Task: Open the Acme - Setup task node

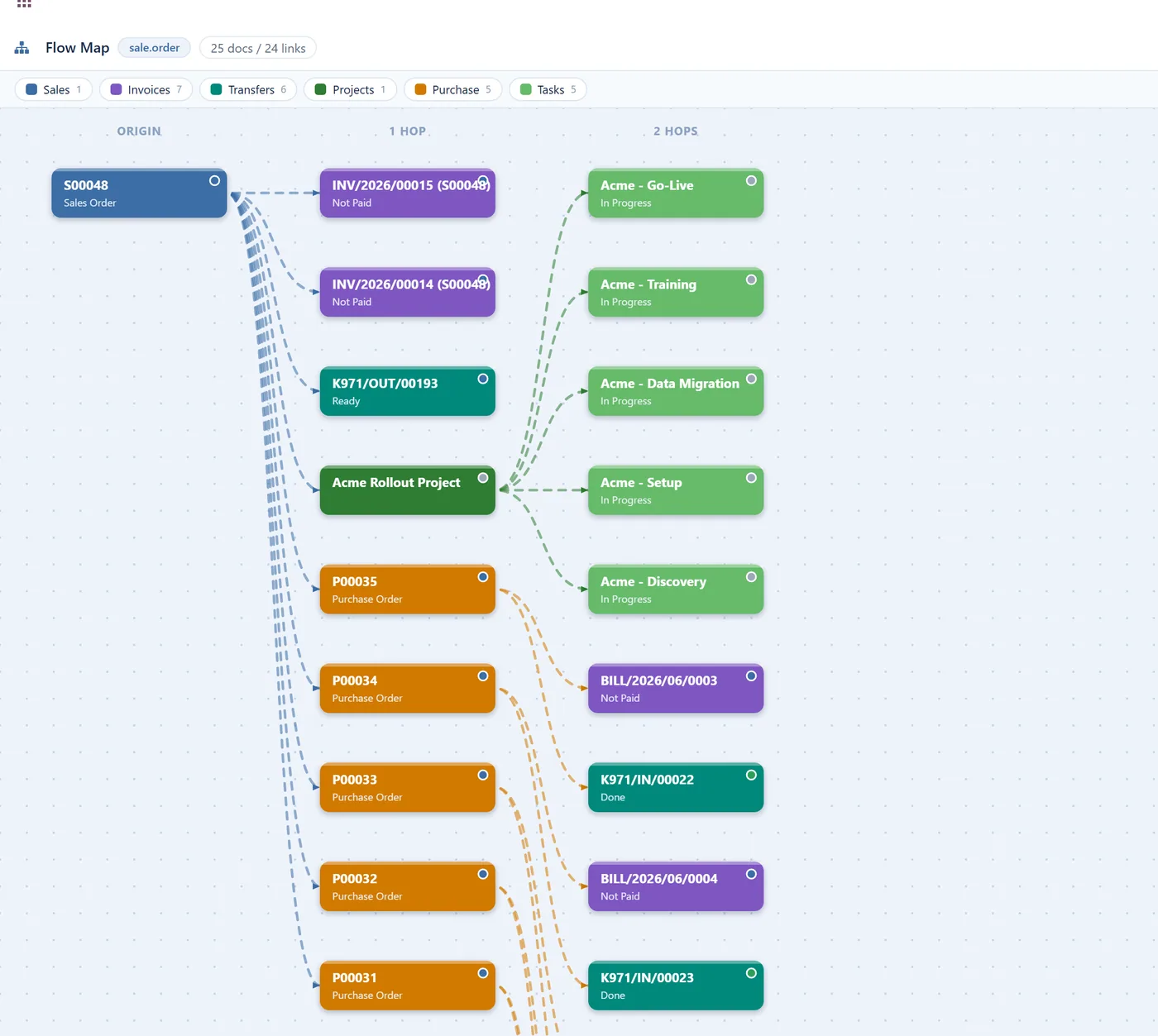Action: [x=676, y=490]
